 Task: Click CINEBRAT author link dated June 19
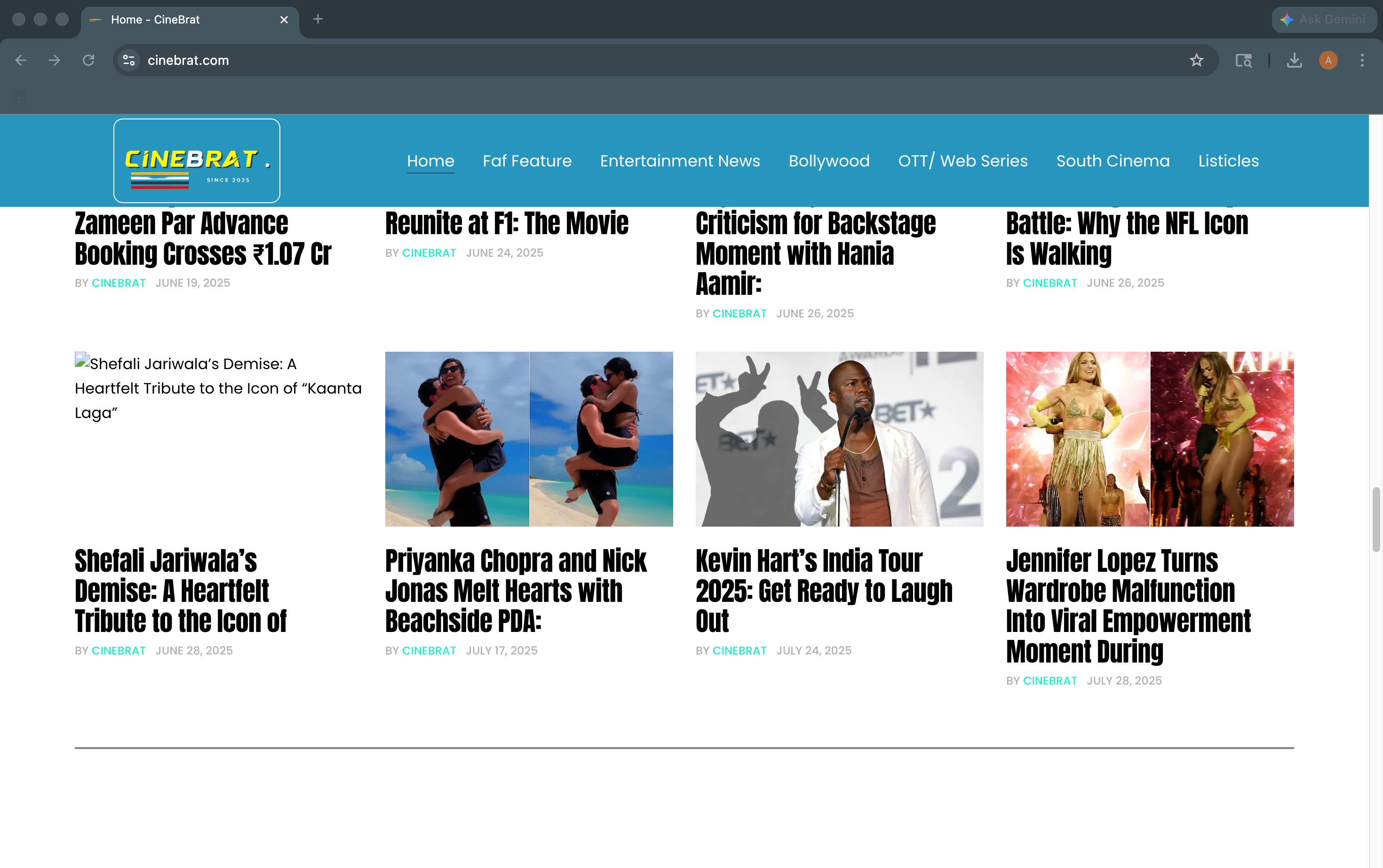pos(119,283)
